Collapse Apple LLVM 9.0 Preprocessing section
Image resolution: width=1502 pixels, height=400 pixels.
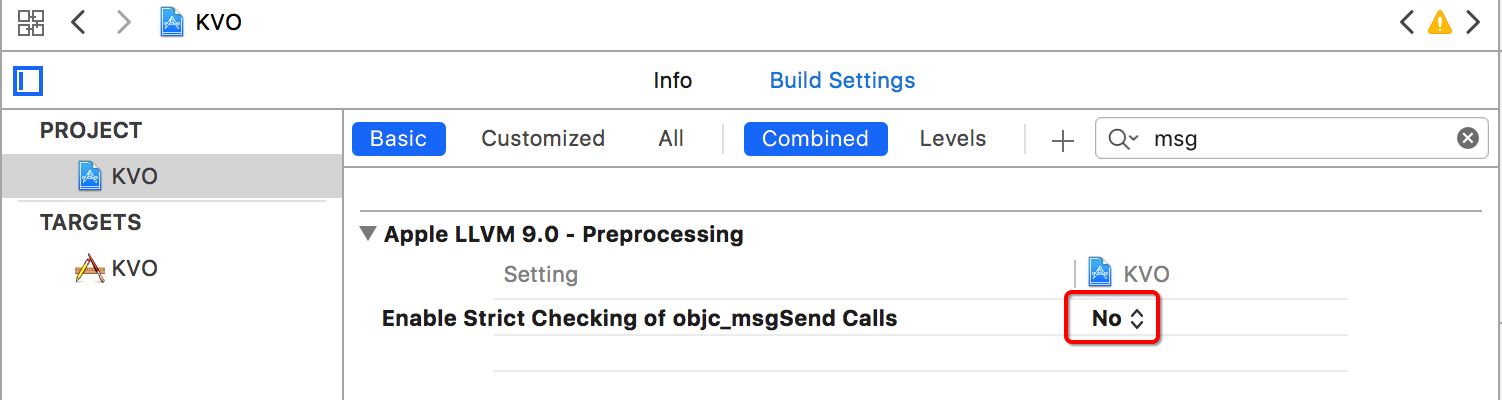[x=368, y=235]
